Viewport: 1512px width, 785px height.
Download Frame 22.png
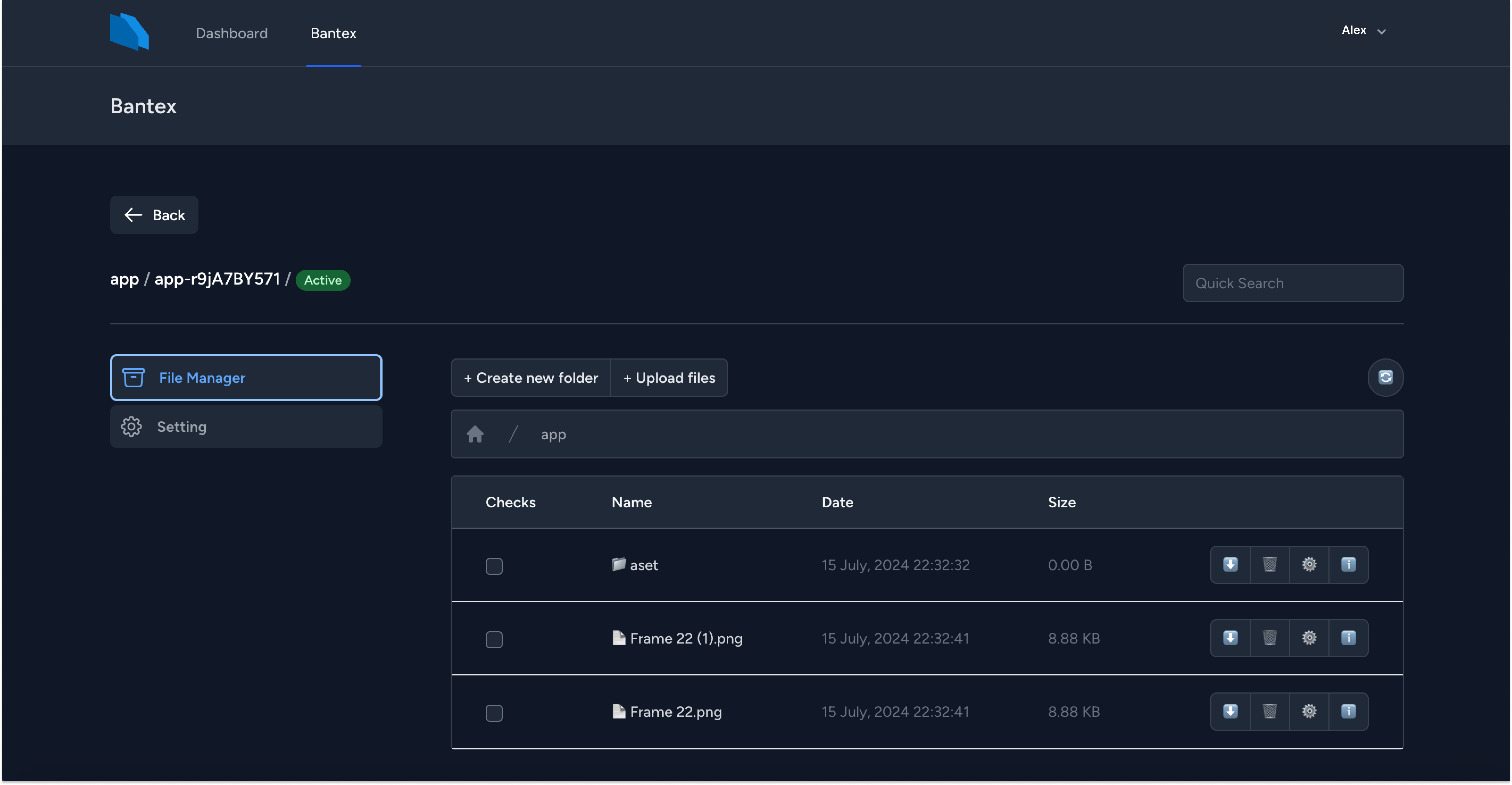pyautogui.click(x=1231, y=711)
